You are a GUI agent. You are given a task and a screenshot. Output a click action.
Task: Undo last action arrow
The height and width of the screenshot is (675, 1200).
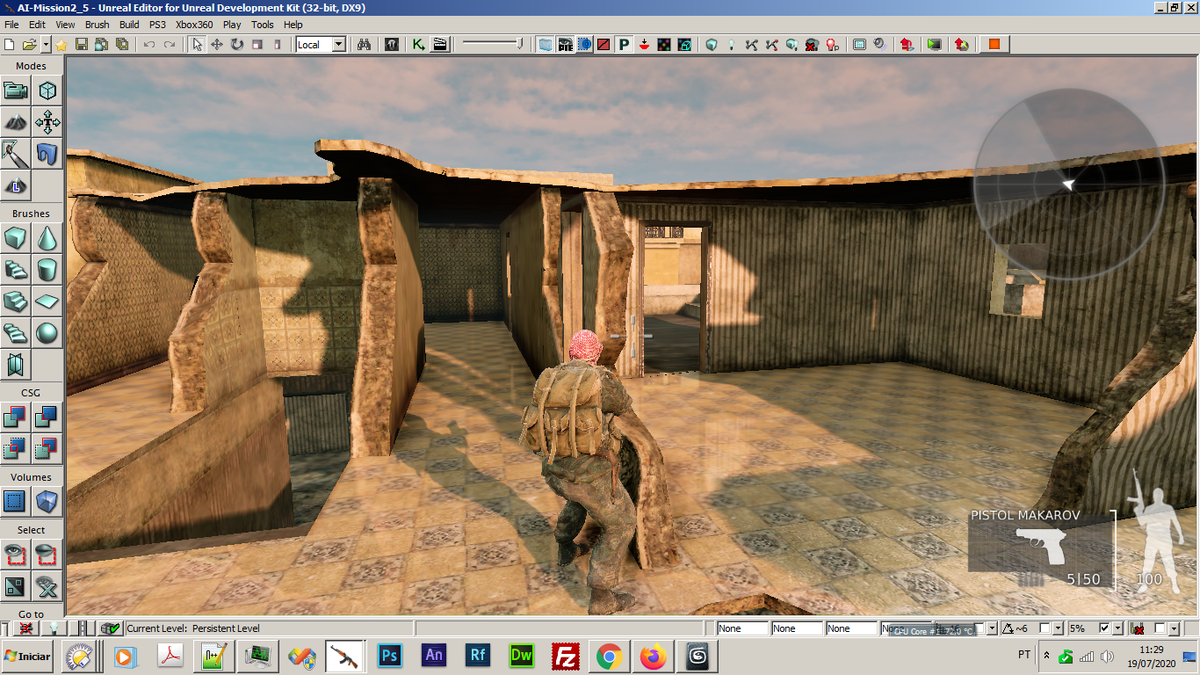click(x=149, y=44)
